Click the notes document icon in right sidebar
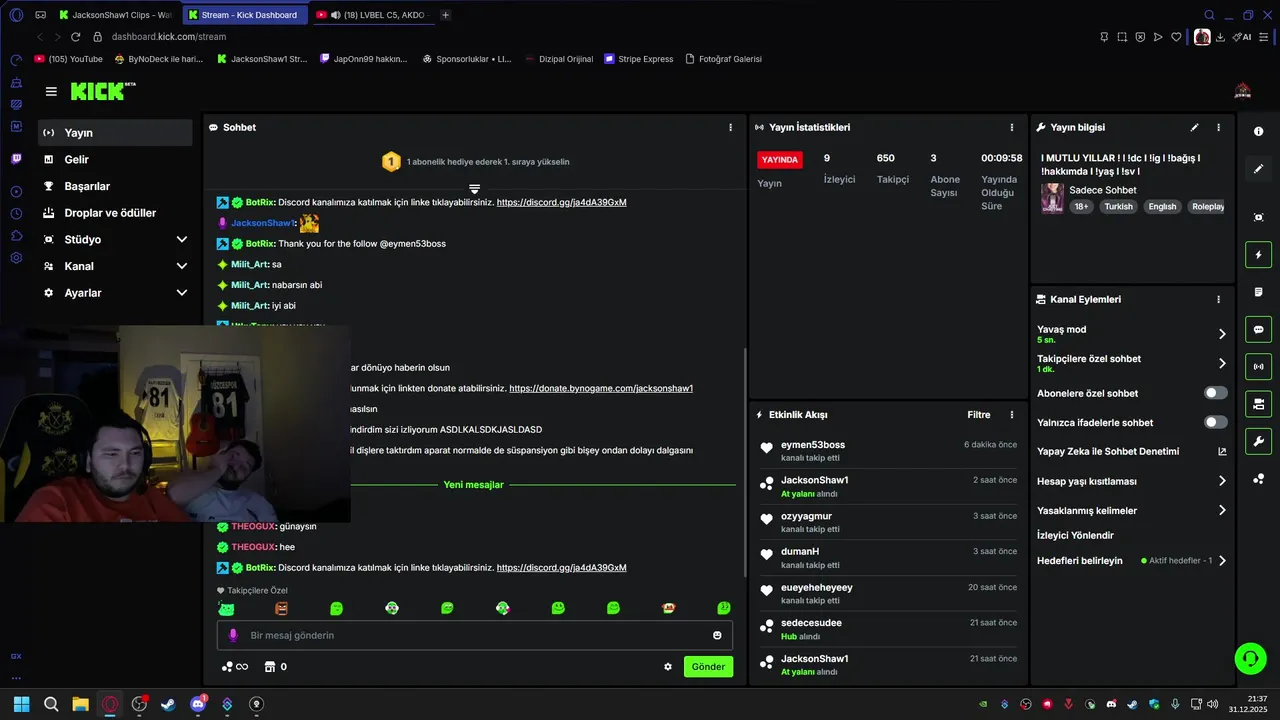 [1258, 292]
